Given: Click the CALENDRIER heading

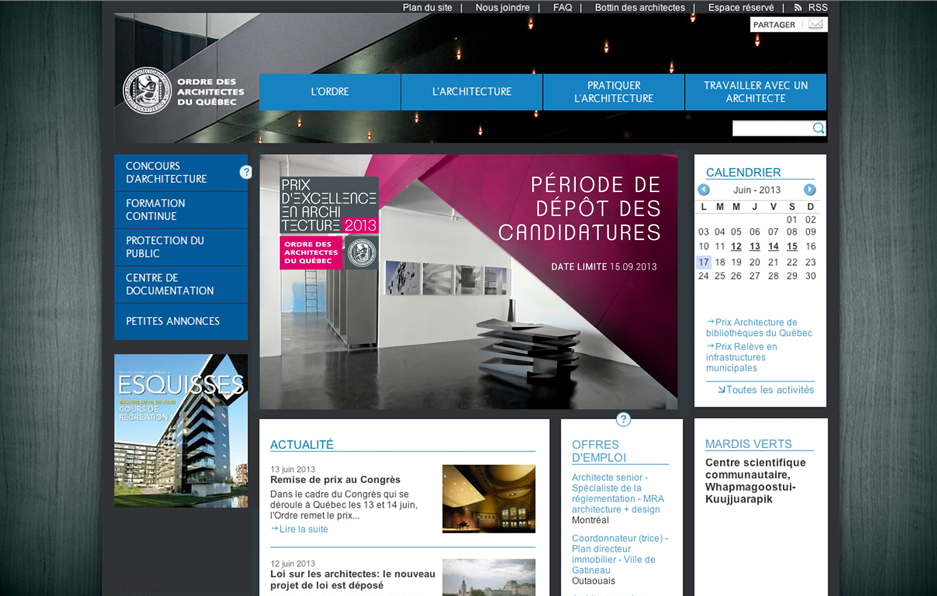Looking at the screenshot, I should tap(743, 173).
